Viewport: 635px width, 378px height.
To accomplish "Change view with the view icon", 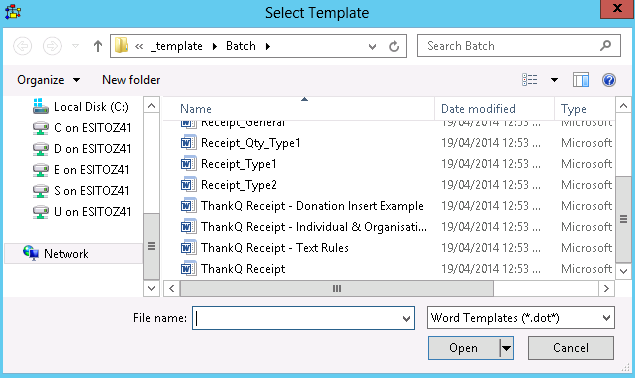I will [x=530, y=80].
